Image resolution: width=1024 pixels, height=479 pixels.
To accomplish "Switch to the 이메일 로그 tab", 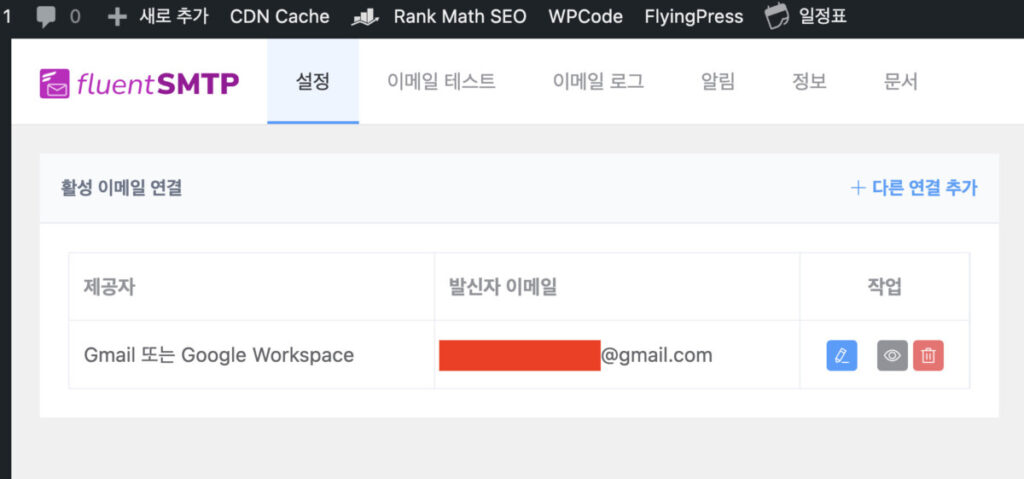I will tap(598, 82).
